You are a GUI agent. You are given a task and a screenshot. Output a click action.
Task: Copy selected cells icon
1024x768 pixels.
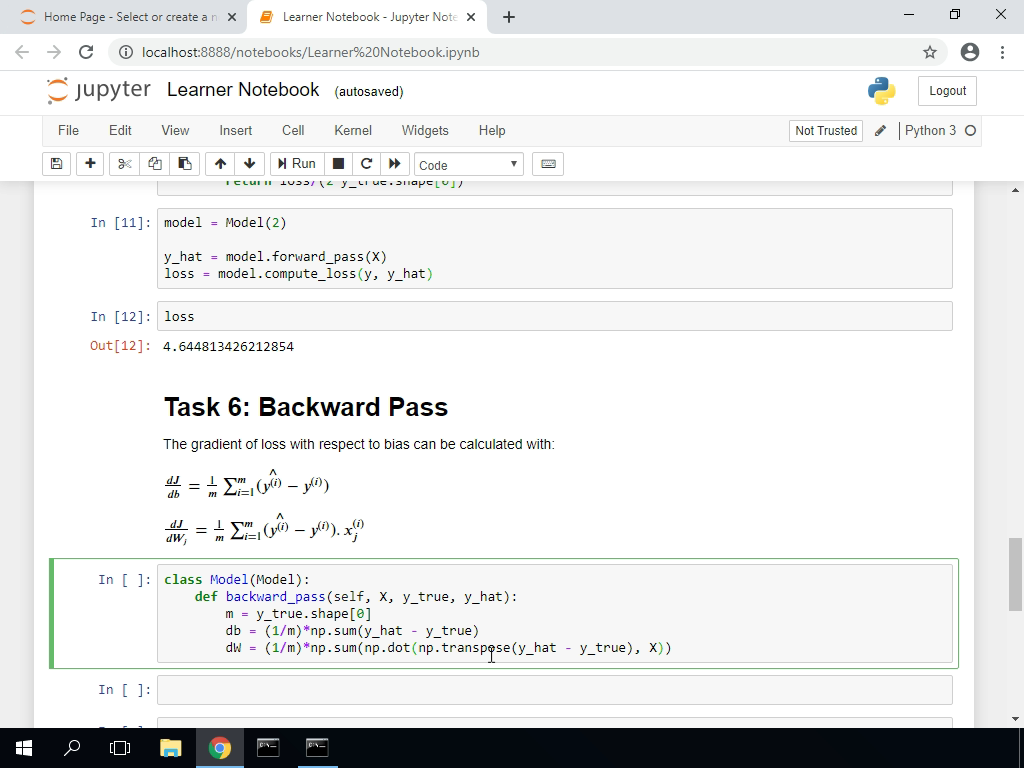(x=155, y=164)
